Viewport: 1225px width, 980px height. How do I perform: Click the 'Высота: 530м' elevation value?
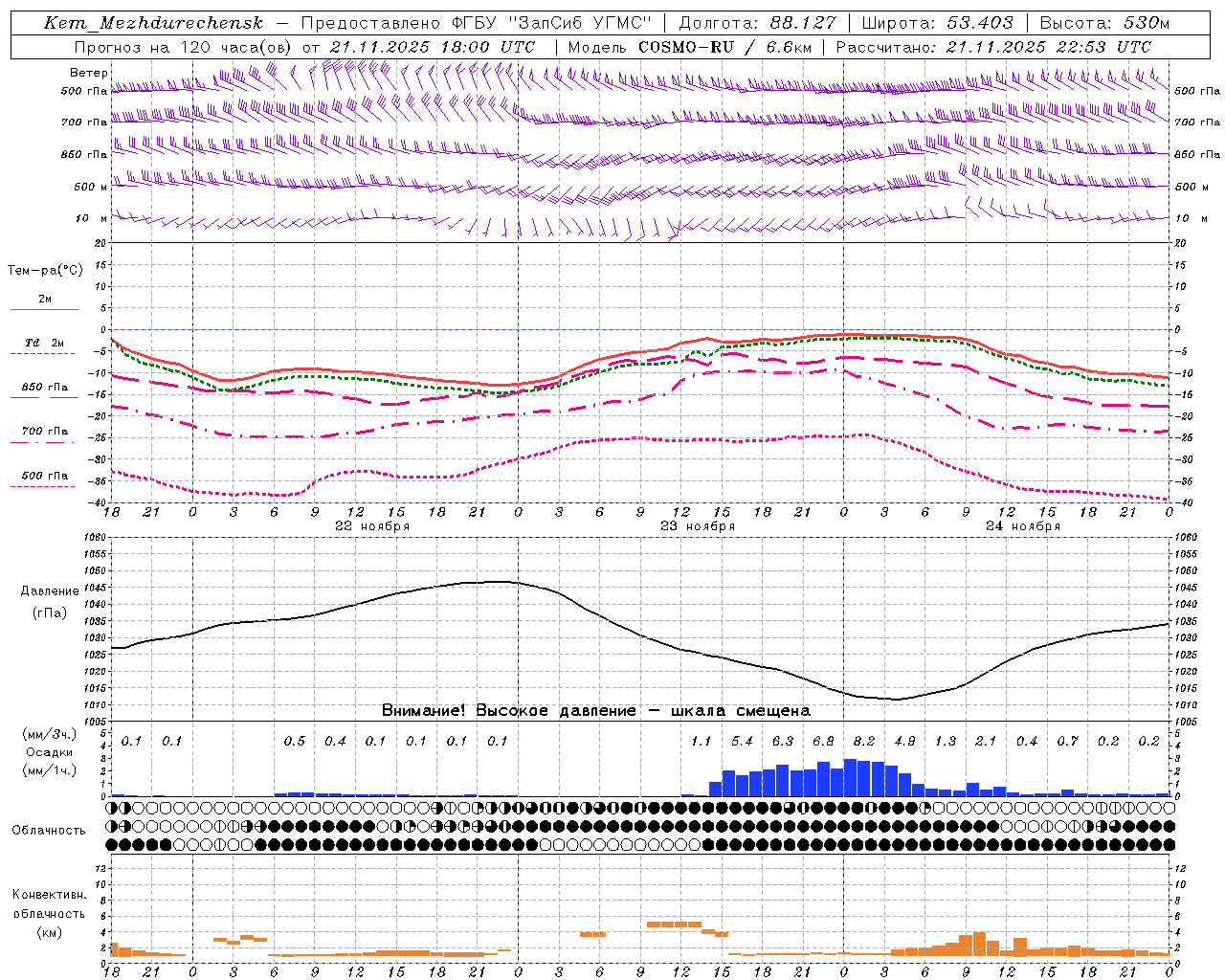click(1104, 23)
